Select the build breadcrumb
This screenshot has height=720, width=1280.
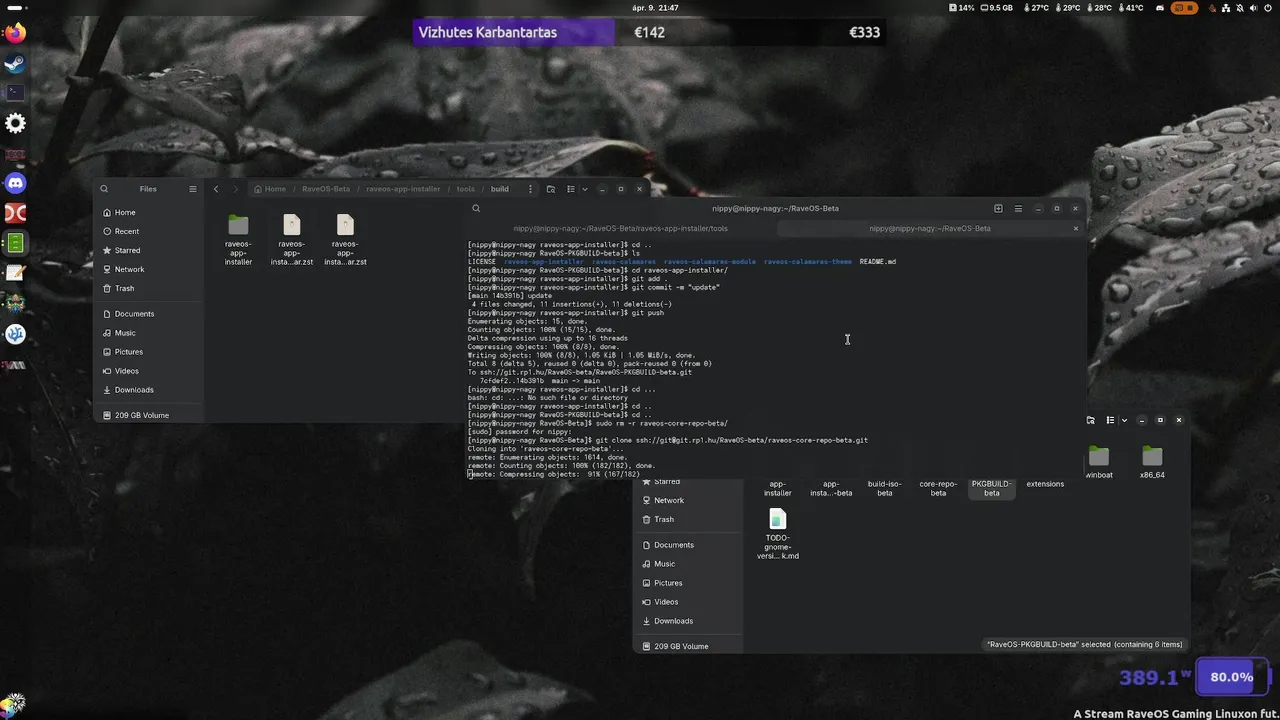tap(499, 189)
